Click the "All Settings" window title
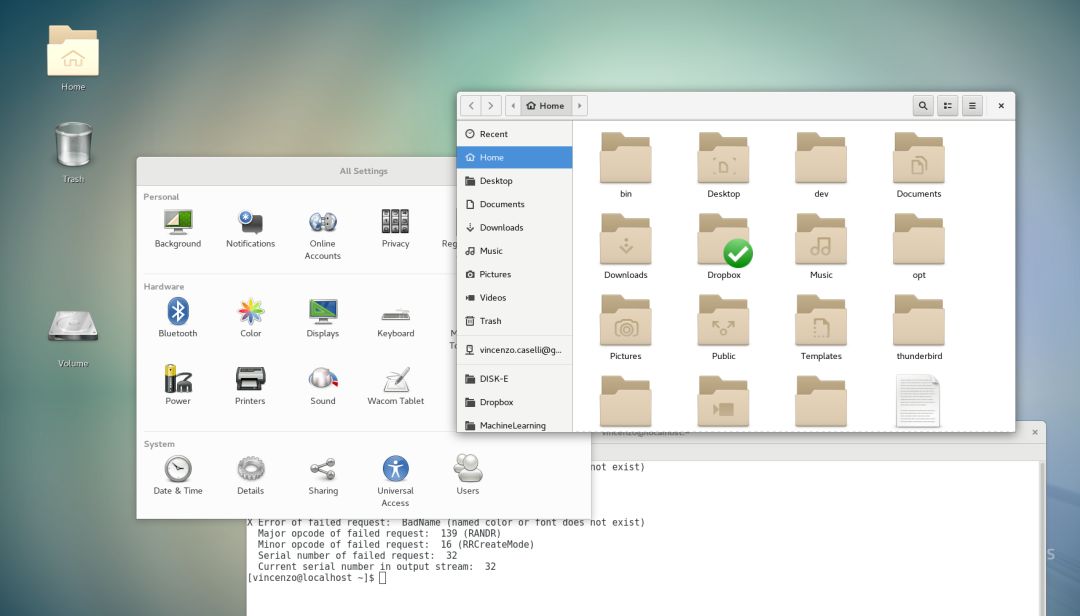 (364, 171)
